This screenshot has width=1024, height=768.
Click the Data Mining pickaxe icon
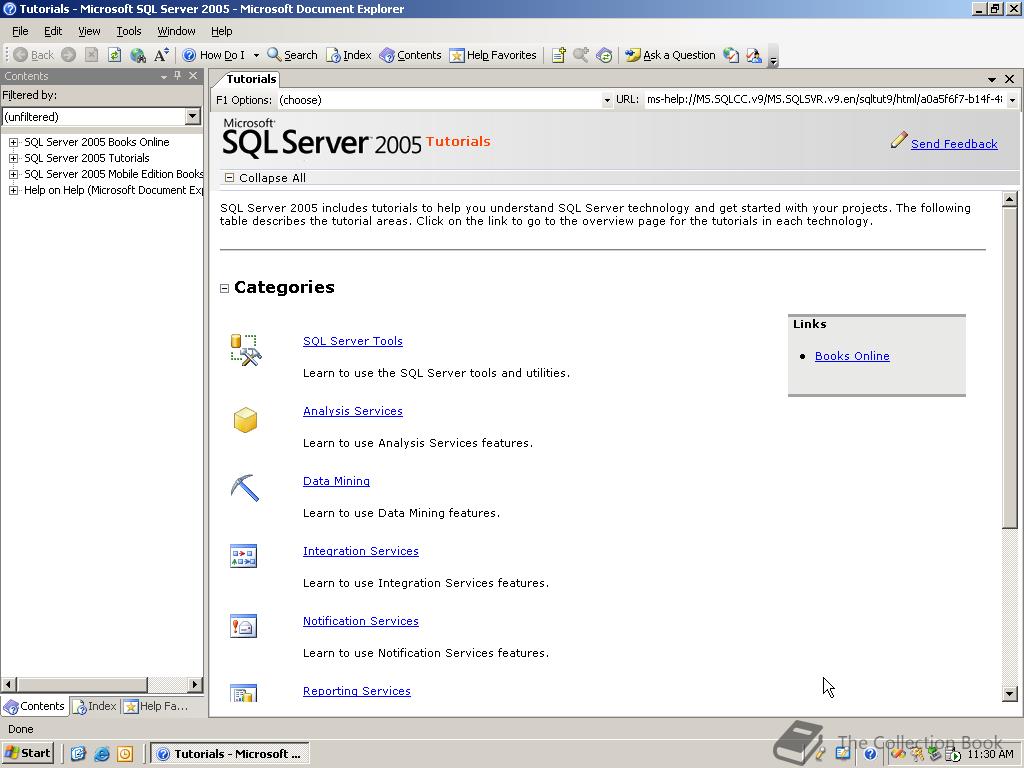pos(244,488)
